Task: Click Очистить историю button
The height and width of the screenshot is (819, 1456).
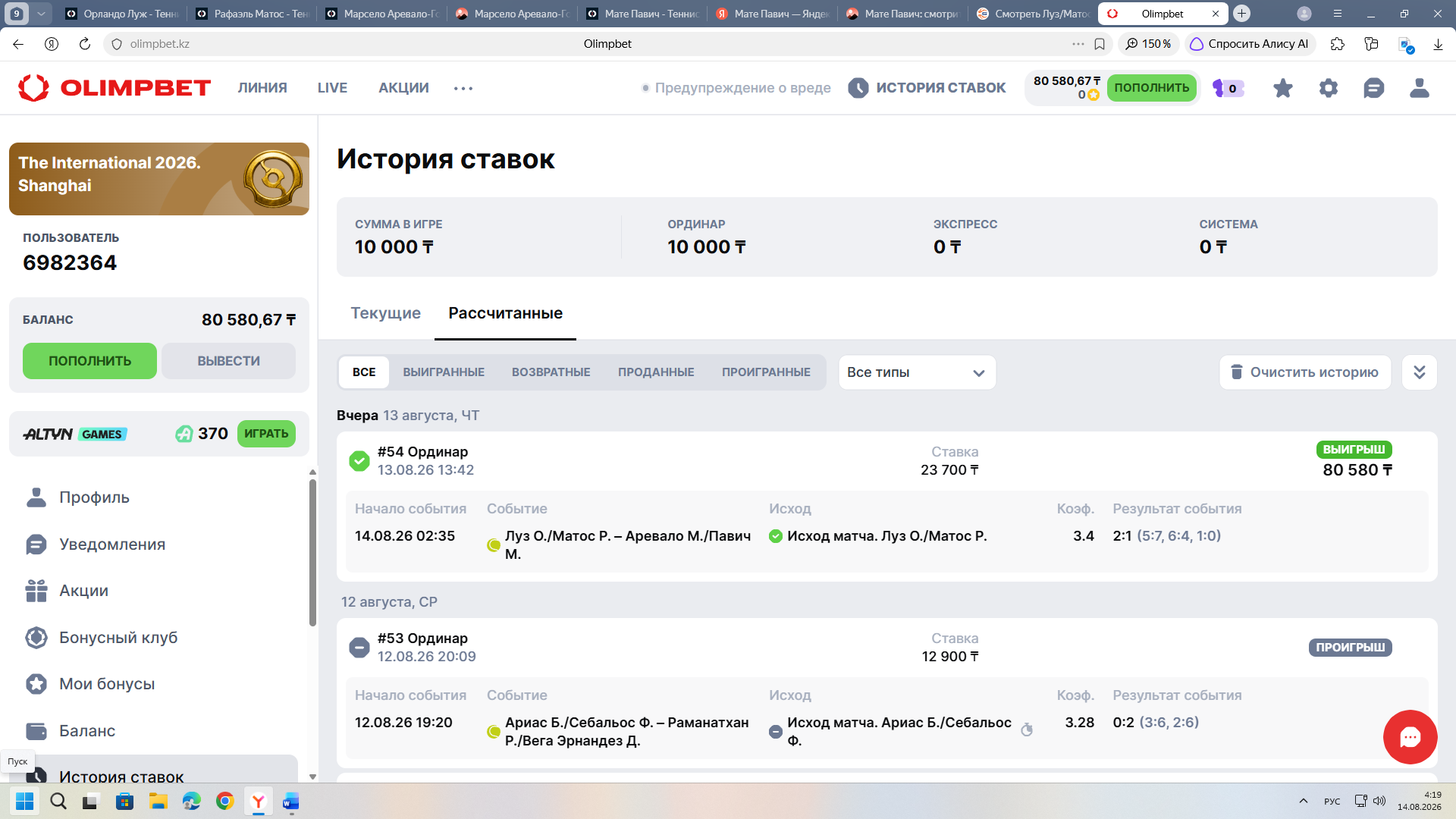Action: pyautogui.click(x=1305, y=372)
